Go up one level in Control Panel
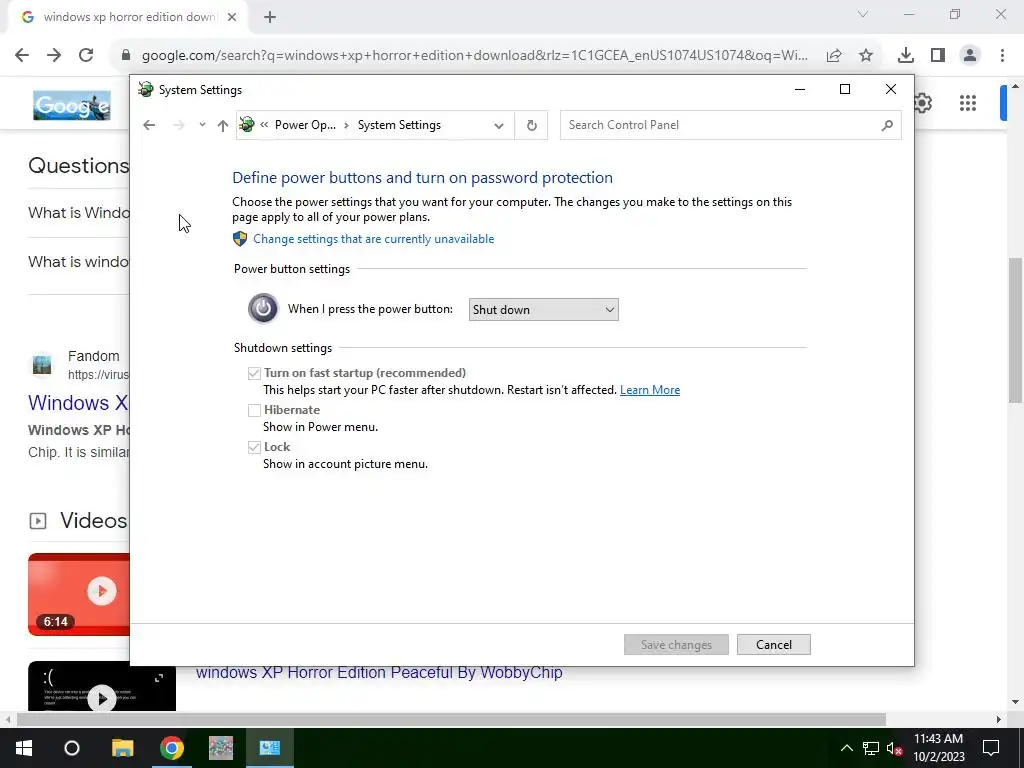This screenshot has width=1024, height=768. 223,125
